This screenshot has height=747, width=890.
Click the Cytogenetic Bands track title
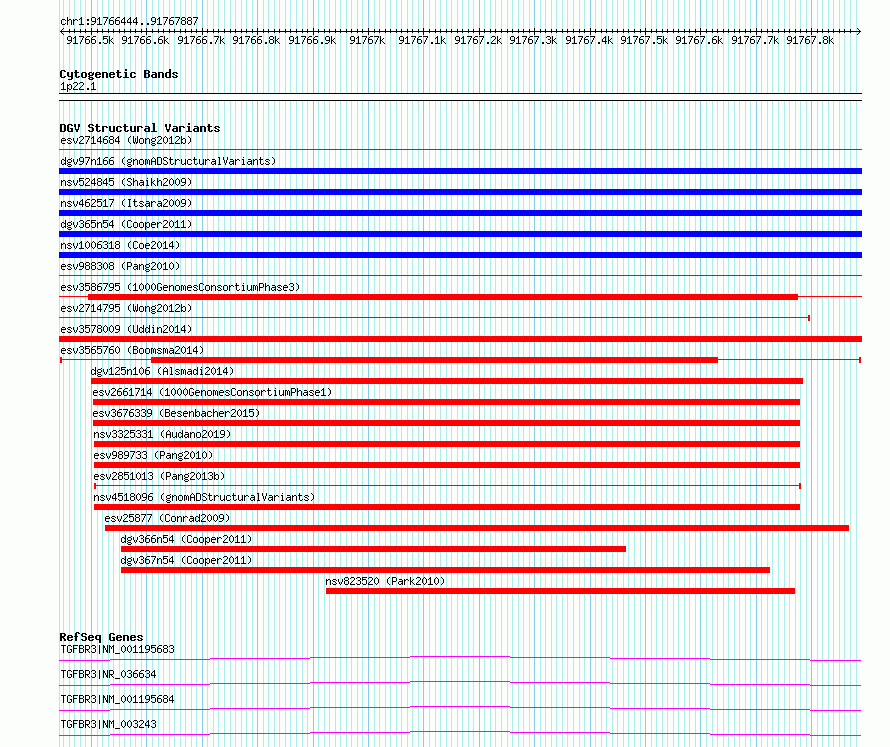coord(119,74)
